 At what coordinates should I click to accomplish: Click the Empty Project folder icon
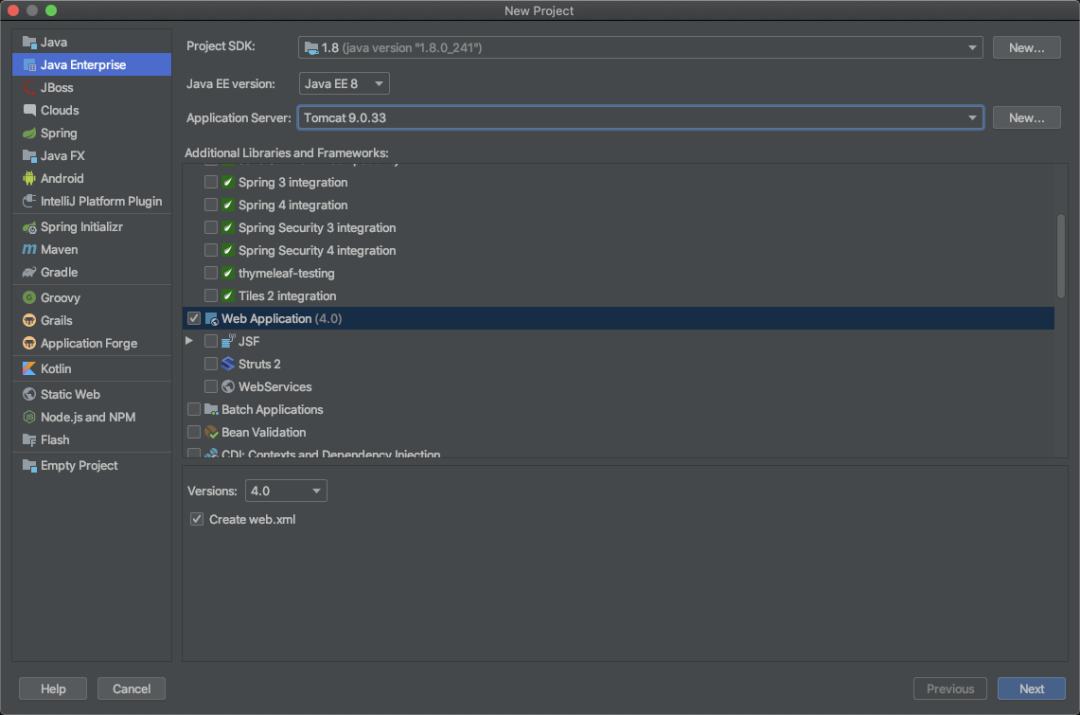point(29,466)
